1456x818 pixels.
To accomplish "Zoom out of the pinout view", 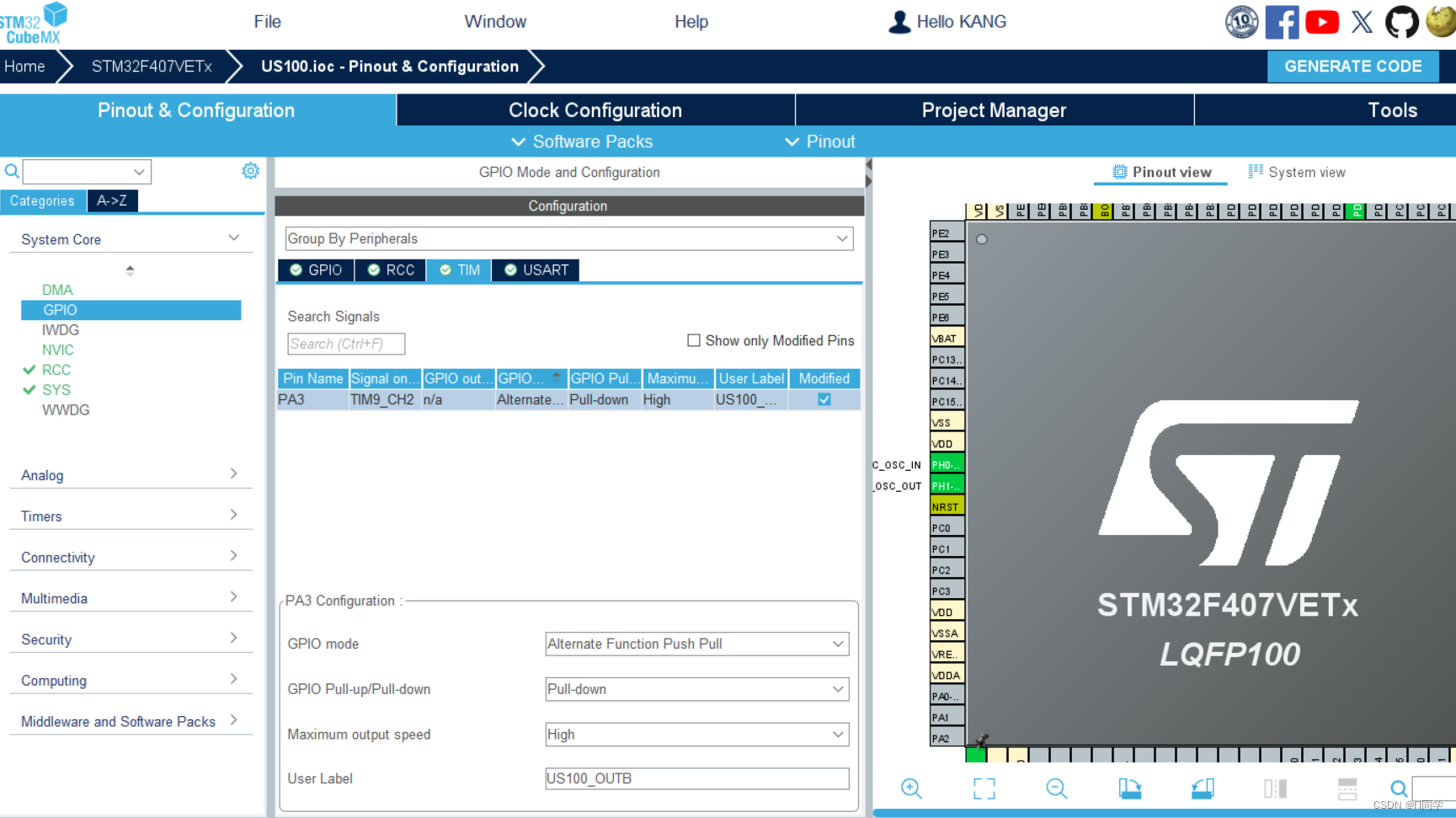I will [1057, 789].
